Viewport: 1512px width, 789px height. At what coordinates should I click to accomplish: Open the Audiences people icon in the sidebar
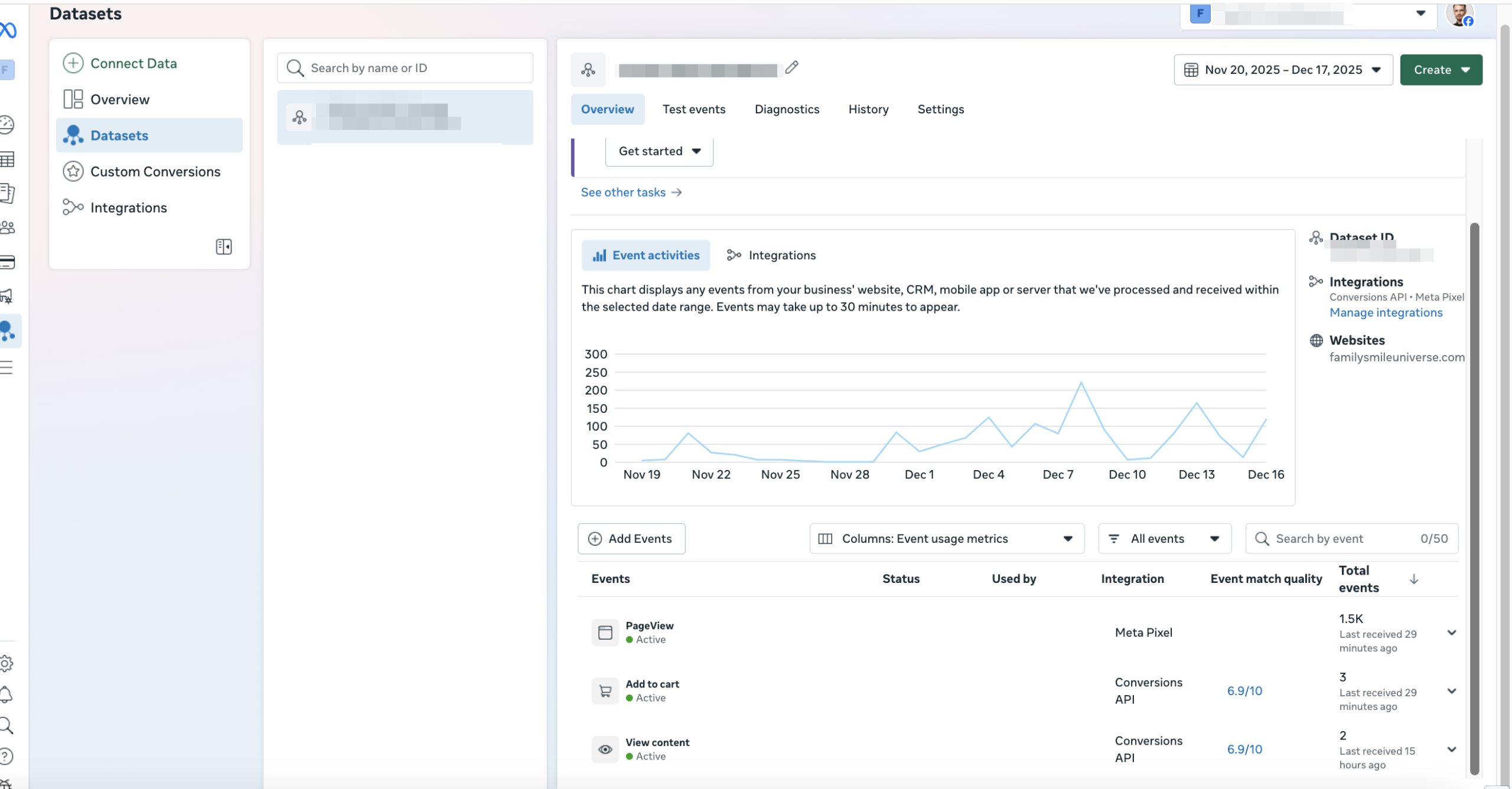click(7, 227)
